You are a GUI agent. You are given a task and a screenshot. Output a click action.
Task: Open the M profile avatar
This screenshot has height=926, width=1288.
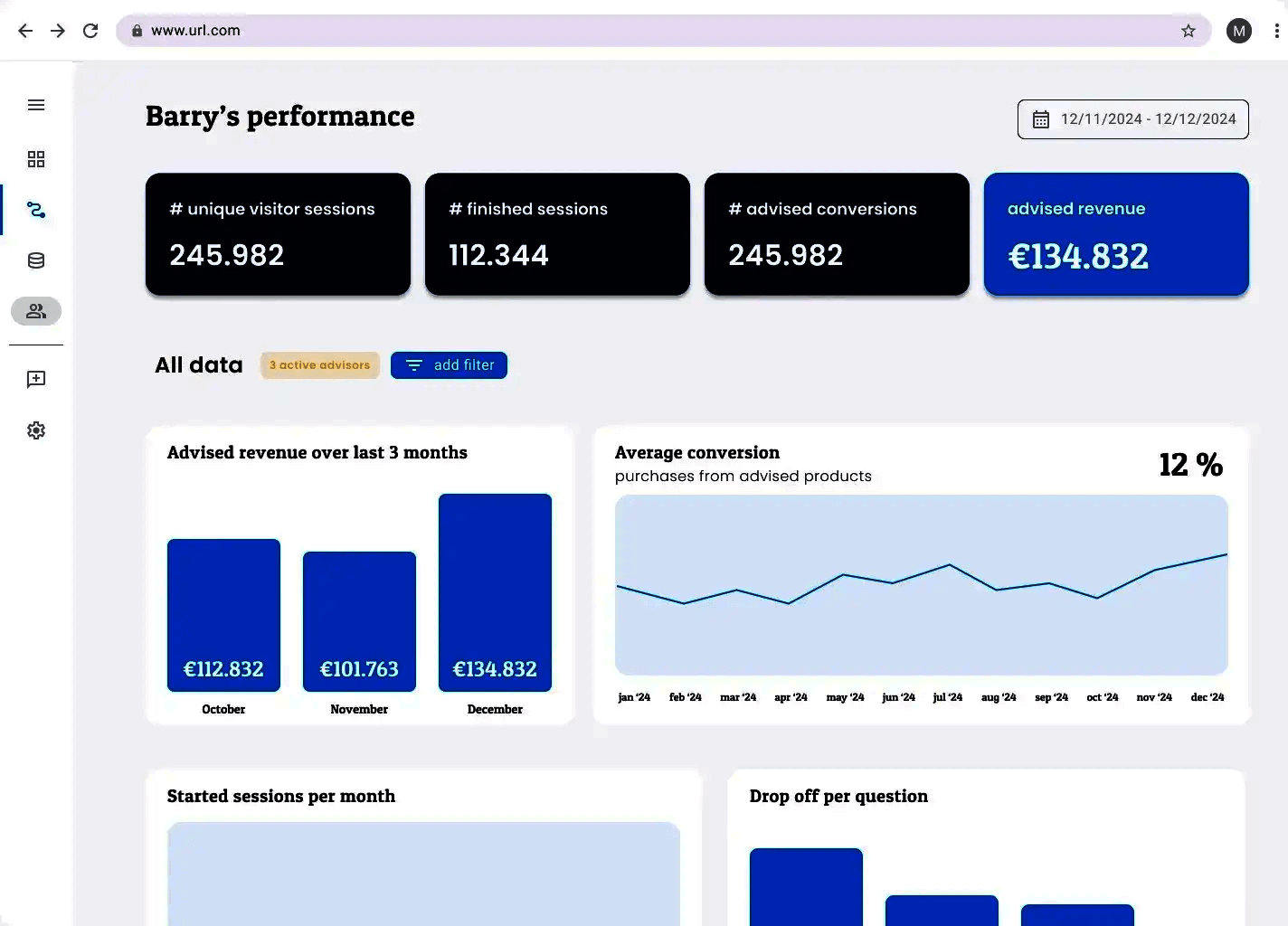(1238, 31)
